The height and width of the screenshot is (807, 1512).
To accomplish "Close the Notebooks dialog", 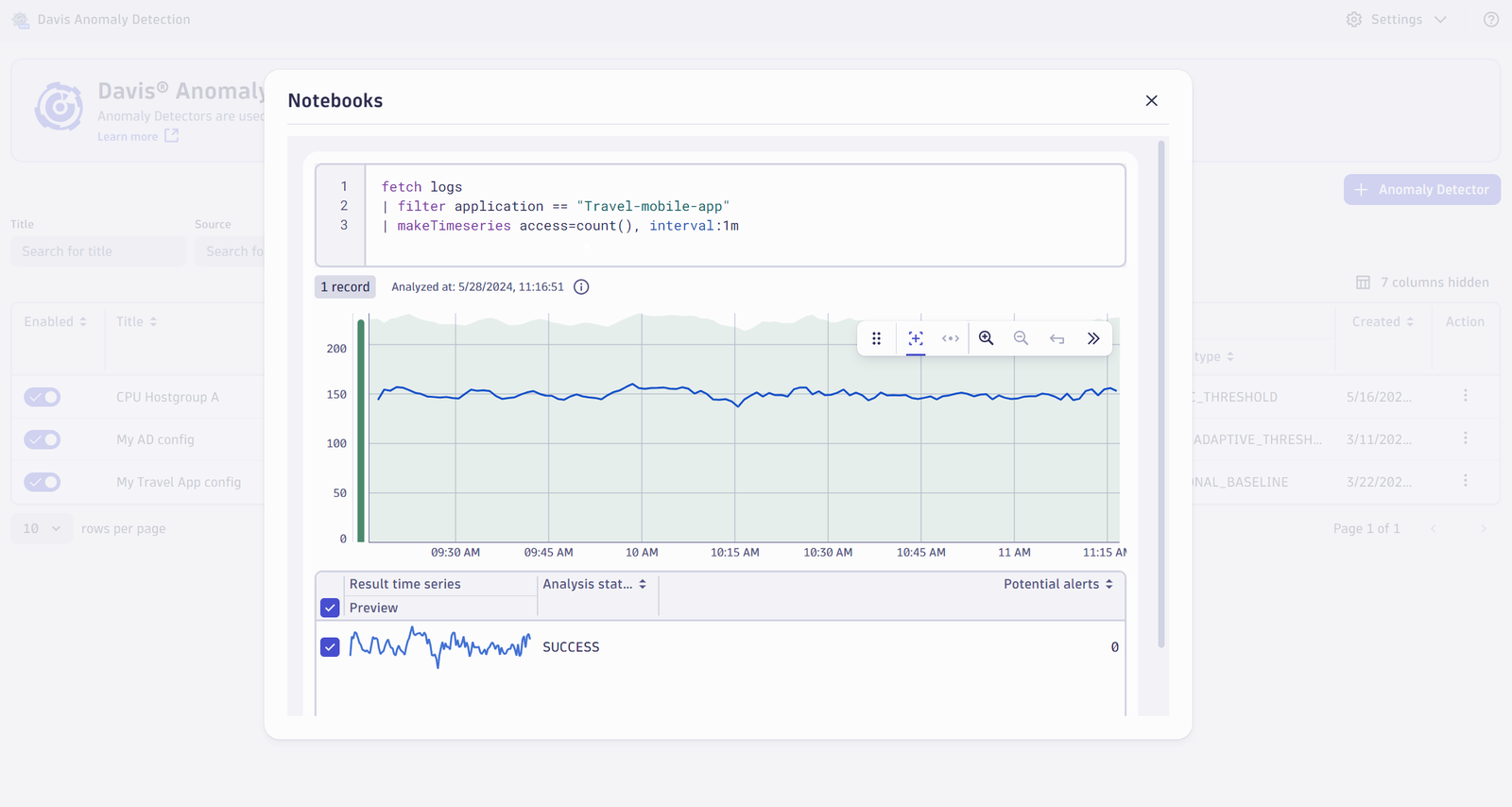I will (x=1151, y=100).
